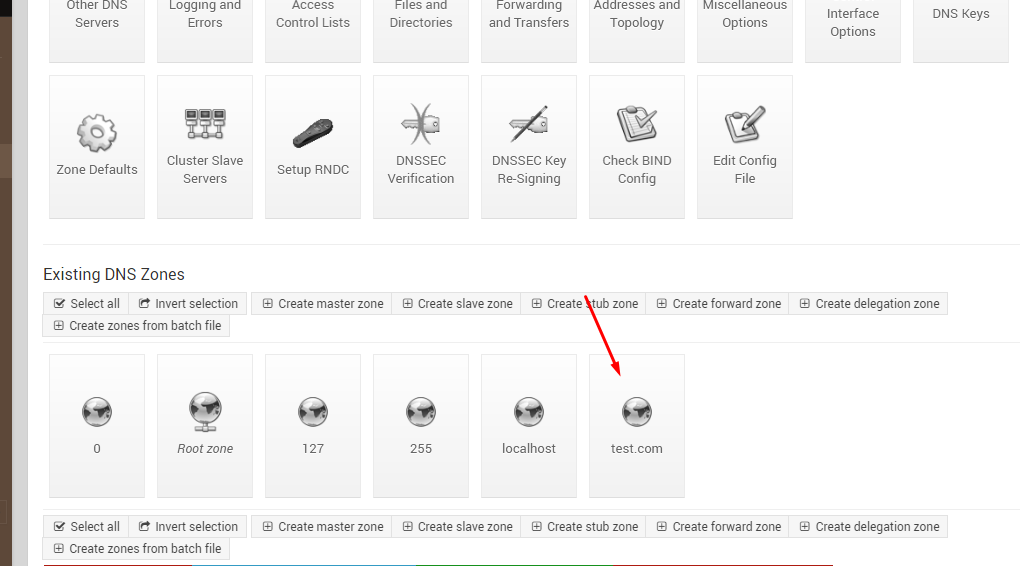This screenshot has width=1020, height=566.
Task: Click the localhost zone label
Action: [x=529, y=448]
